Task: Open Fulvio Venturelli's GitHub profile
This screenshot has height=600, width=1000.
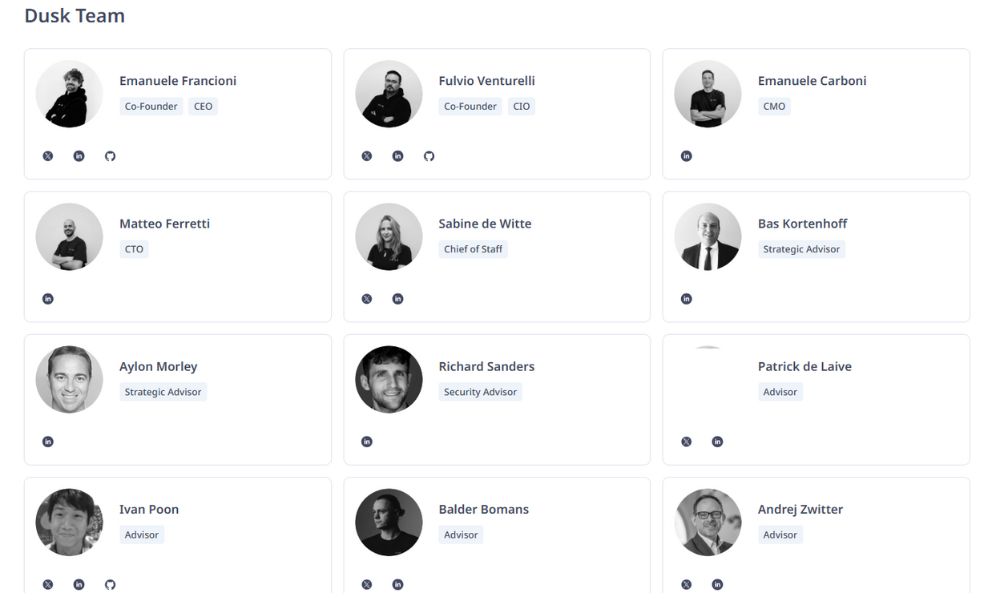Action: pyautogui.click(x=429, y=155)
